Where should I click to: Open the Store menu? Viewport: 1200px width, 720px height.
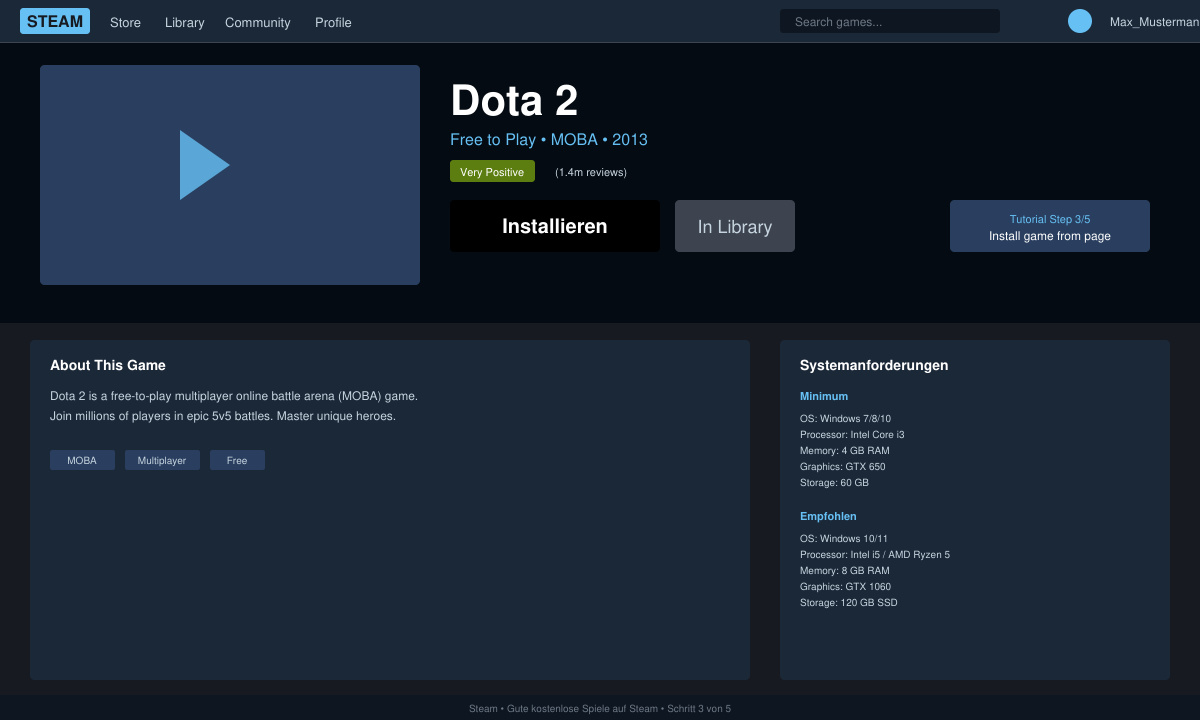pyautogui.click(x=125, y=22)
